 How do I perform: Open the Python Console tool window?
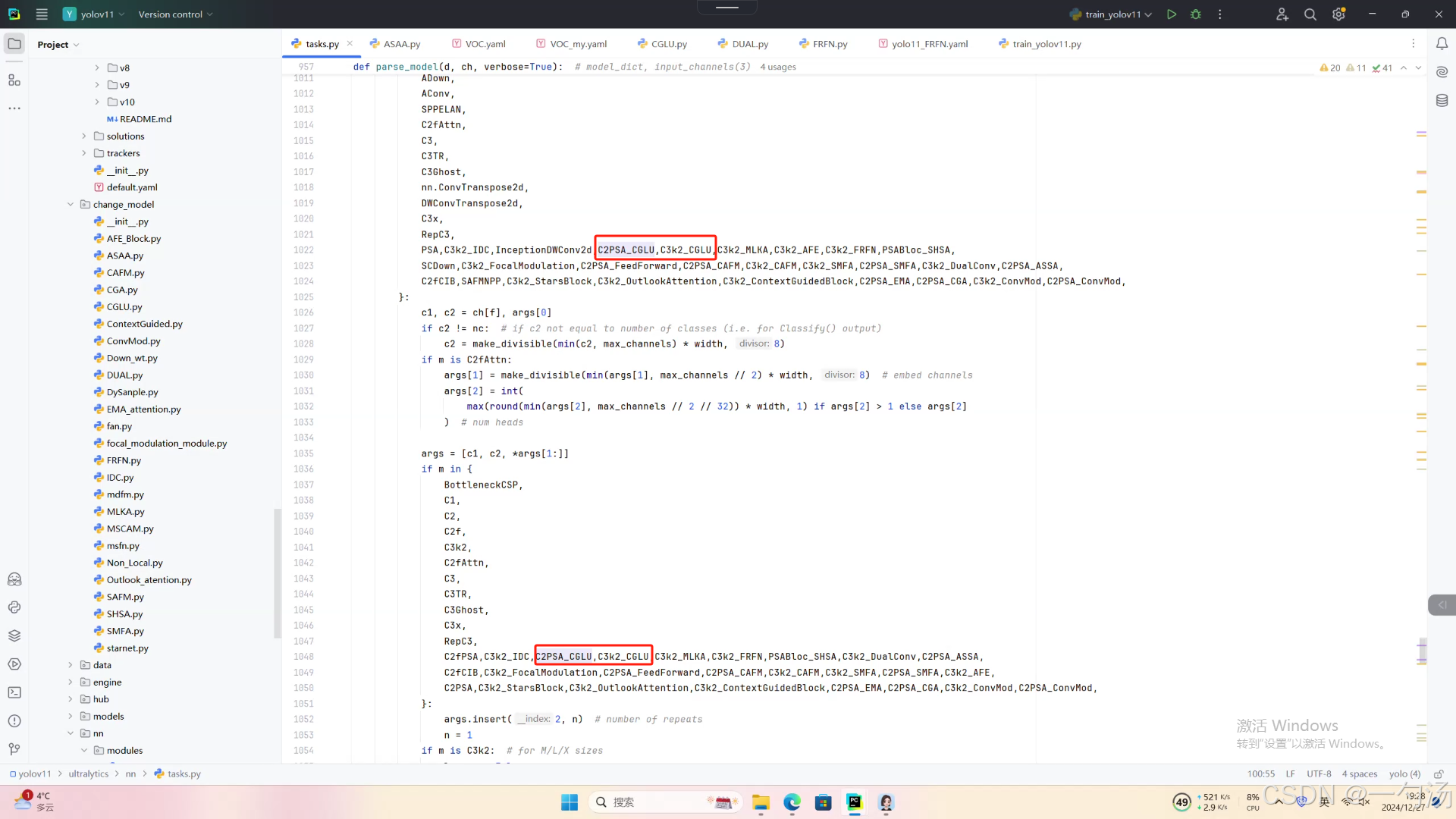pos(14,607)
